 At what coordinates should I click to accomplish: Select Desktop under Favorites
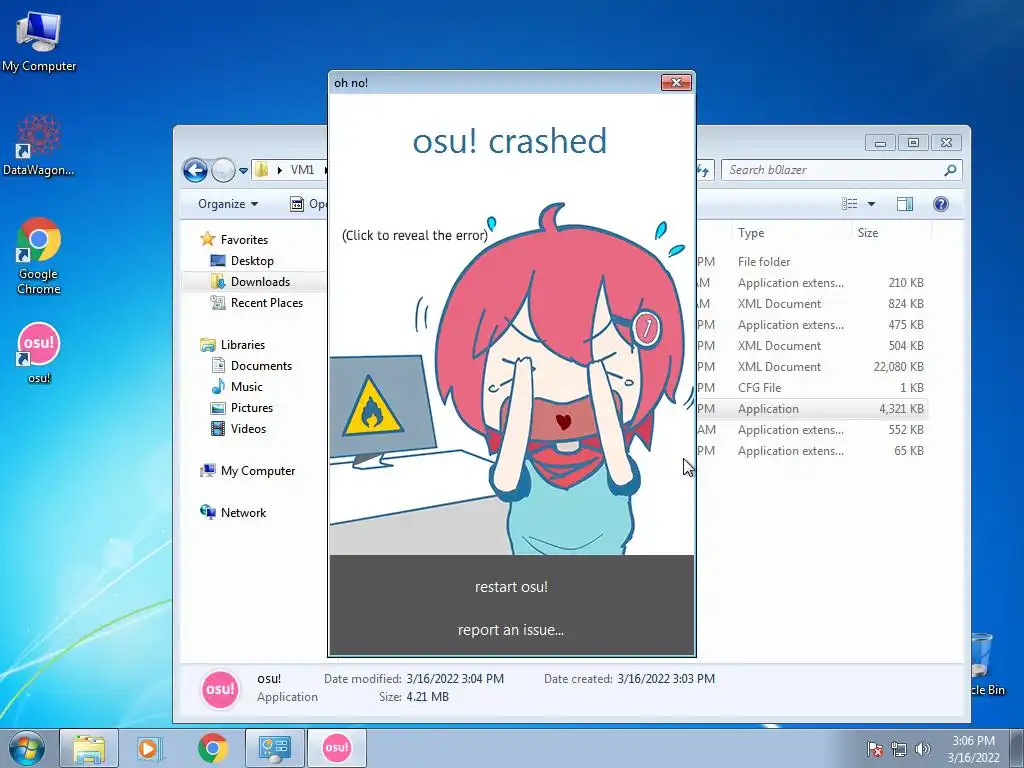[252, 261]
